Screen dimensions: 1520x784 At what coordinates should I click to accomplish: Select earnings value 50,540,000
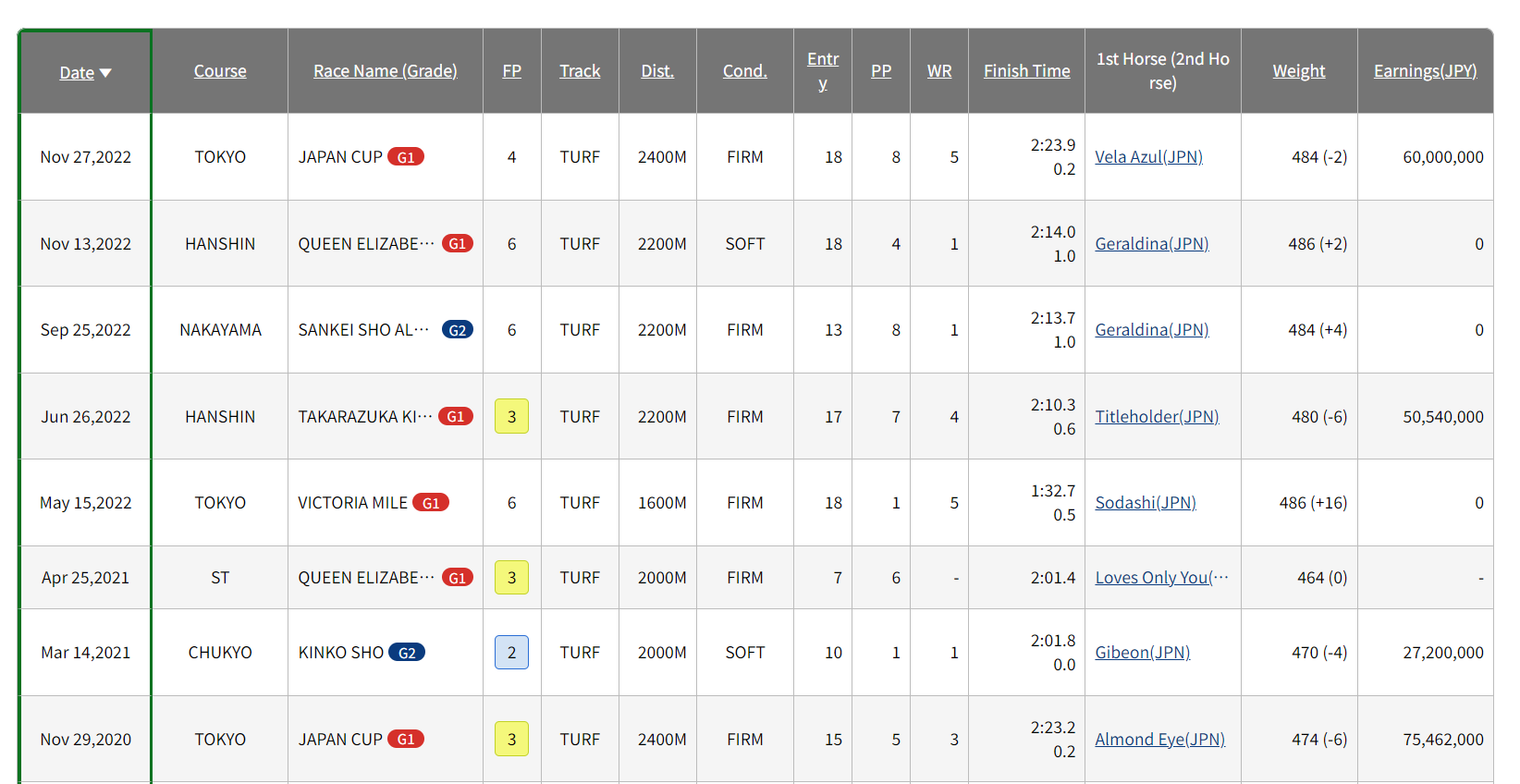pyautogui.click(x=1443, y=417)
